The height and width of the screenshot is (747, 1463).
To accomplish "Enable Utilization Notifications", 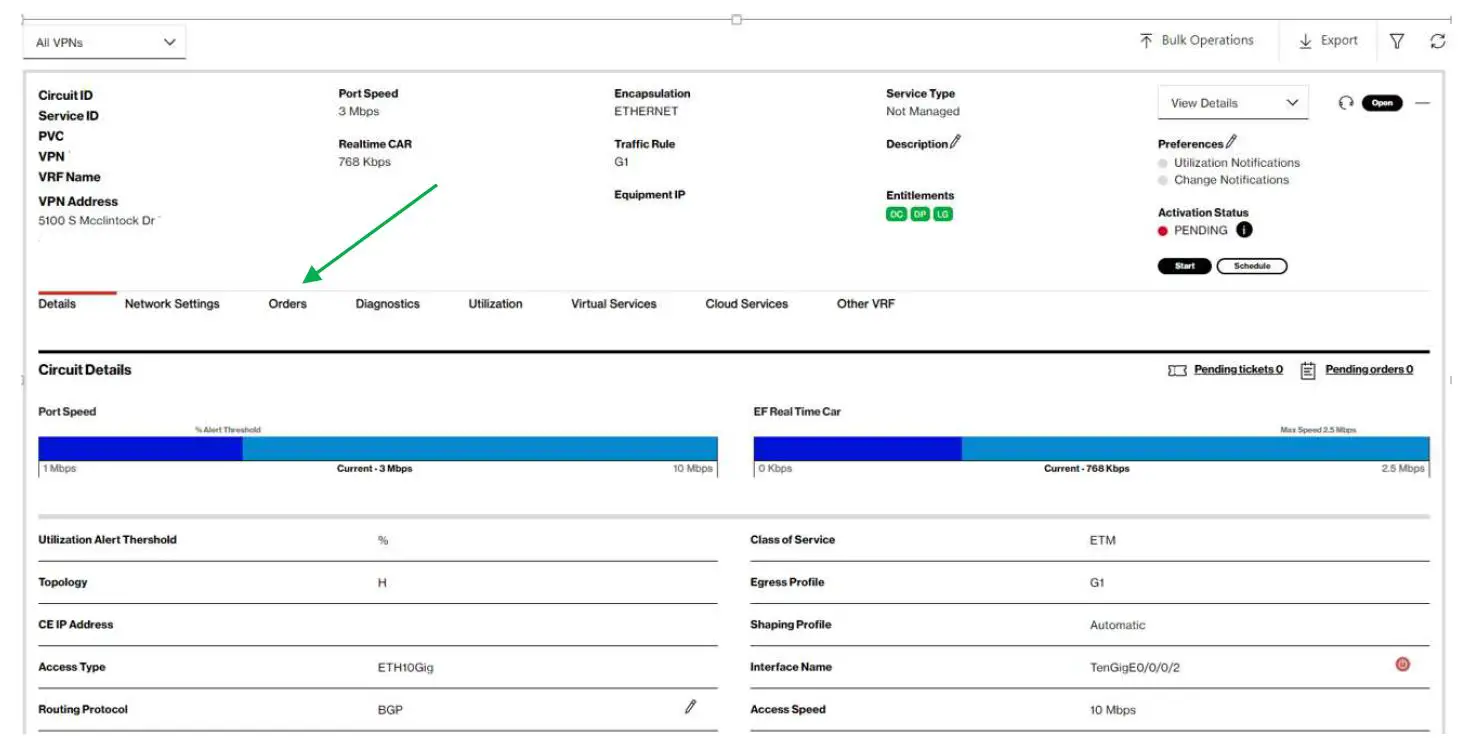I will point(1162,163).
